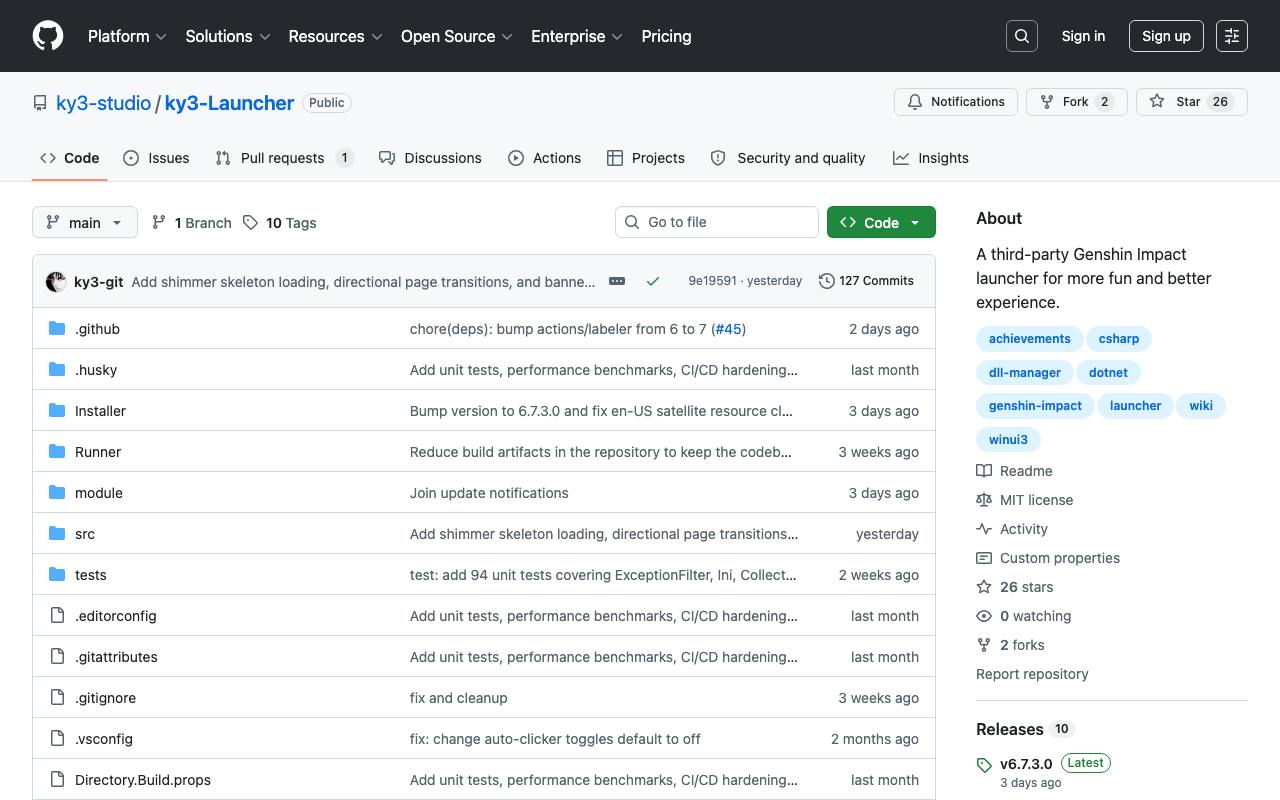Viewport: 1280px width, 800px height.
Task: Click the Go to file search field
Action: pos(717,222)
